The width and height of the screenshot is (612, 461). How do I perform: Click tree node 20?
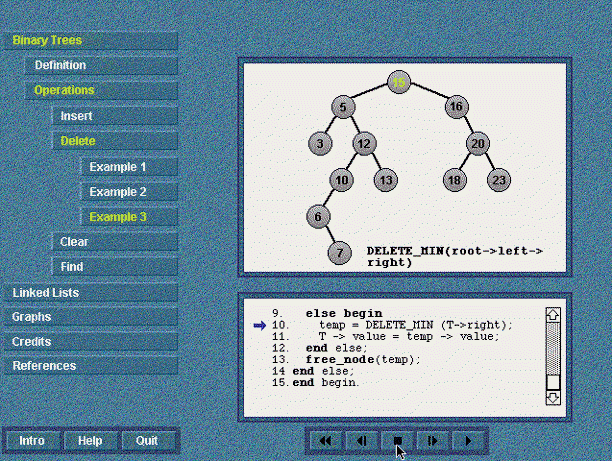478,144
